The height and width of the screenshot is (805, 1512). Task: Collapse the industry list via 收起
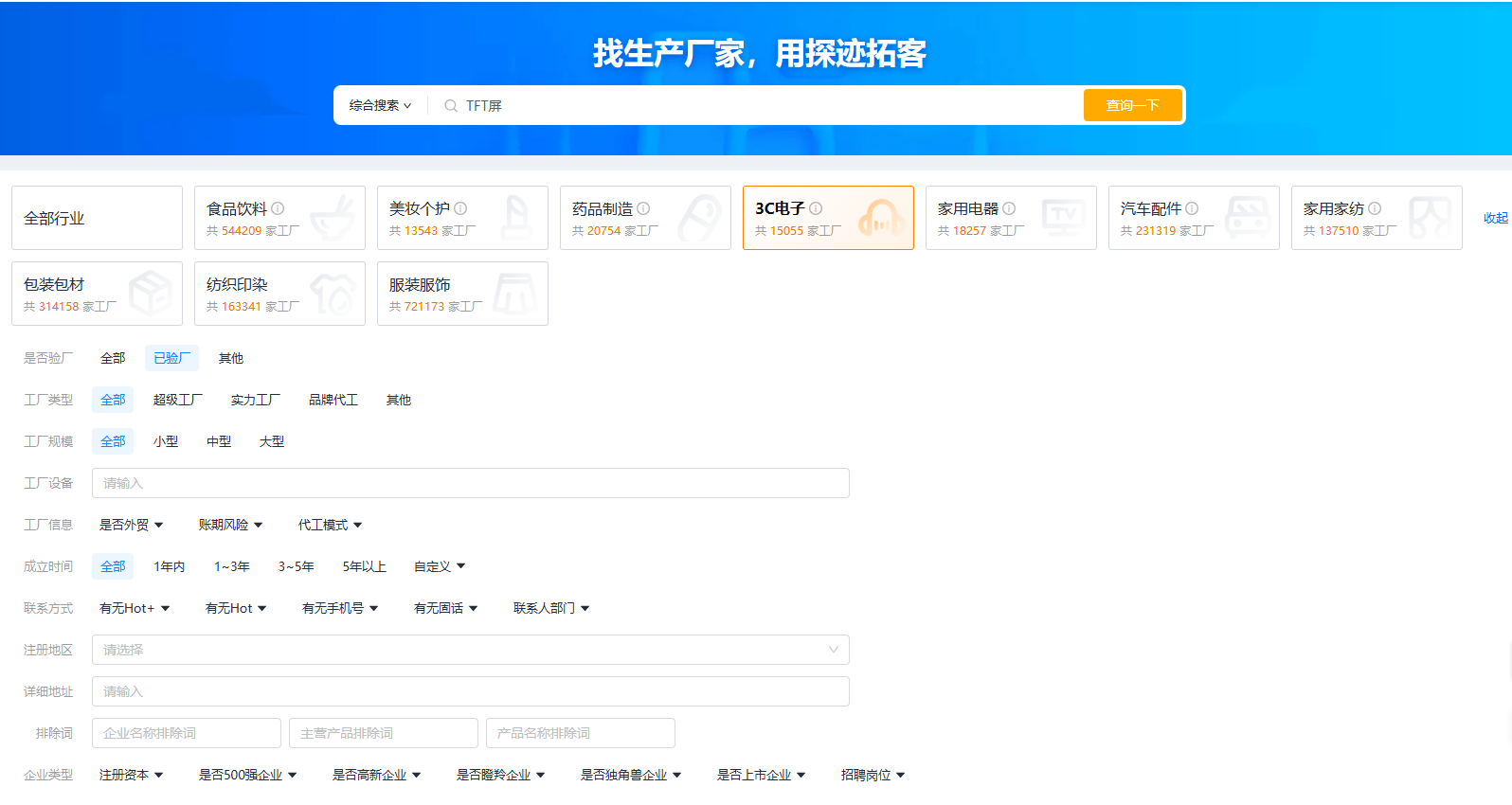pyautogui.click(x=1495, y=218)
